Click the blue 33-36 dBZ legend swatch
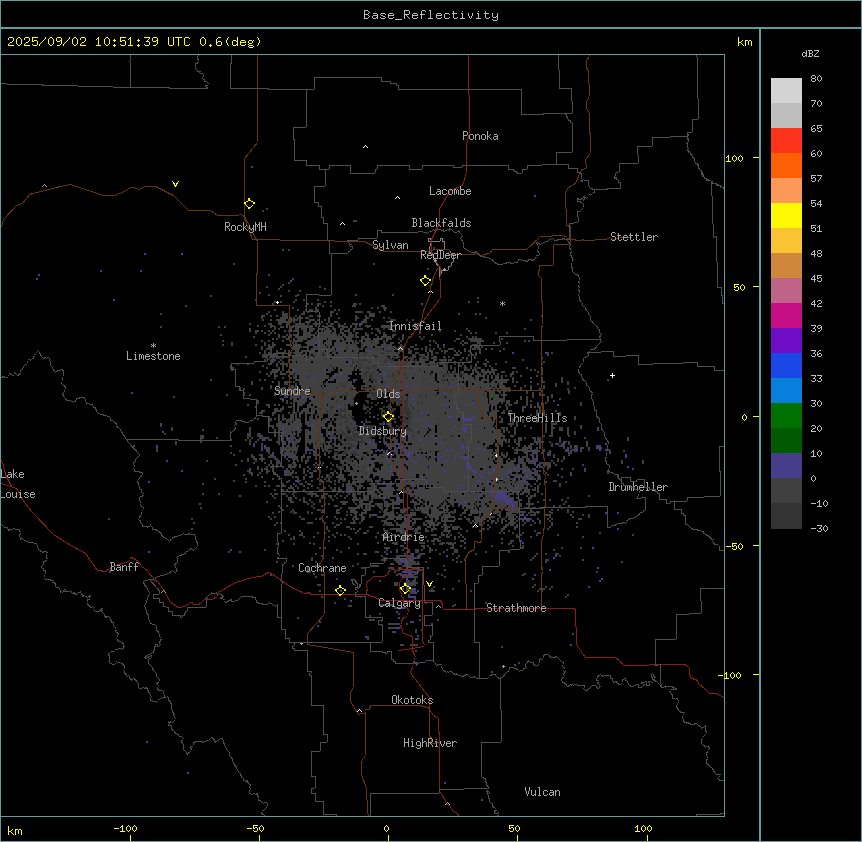862x842 pixels. [x=786, y=365]
